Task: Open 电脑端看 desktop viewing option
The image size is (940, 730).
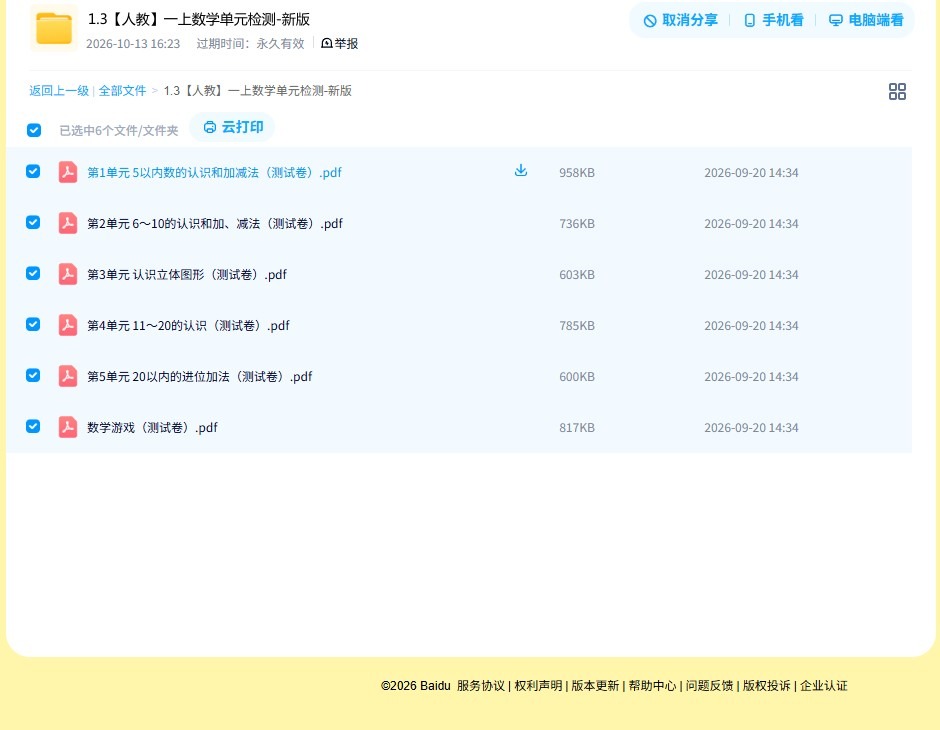Action: pyautogui.click(x=866, y=20)
